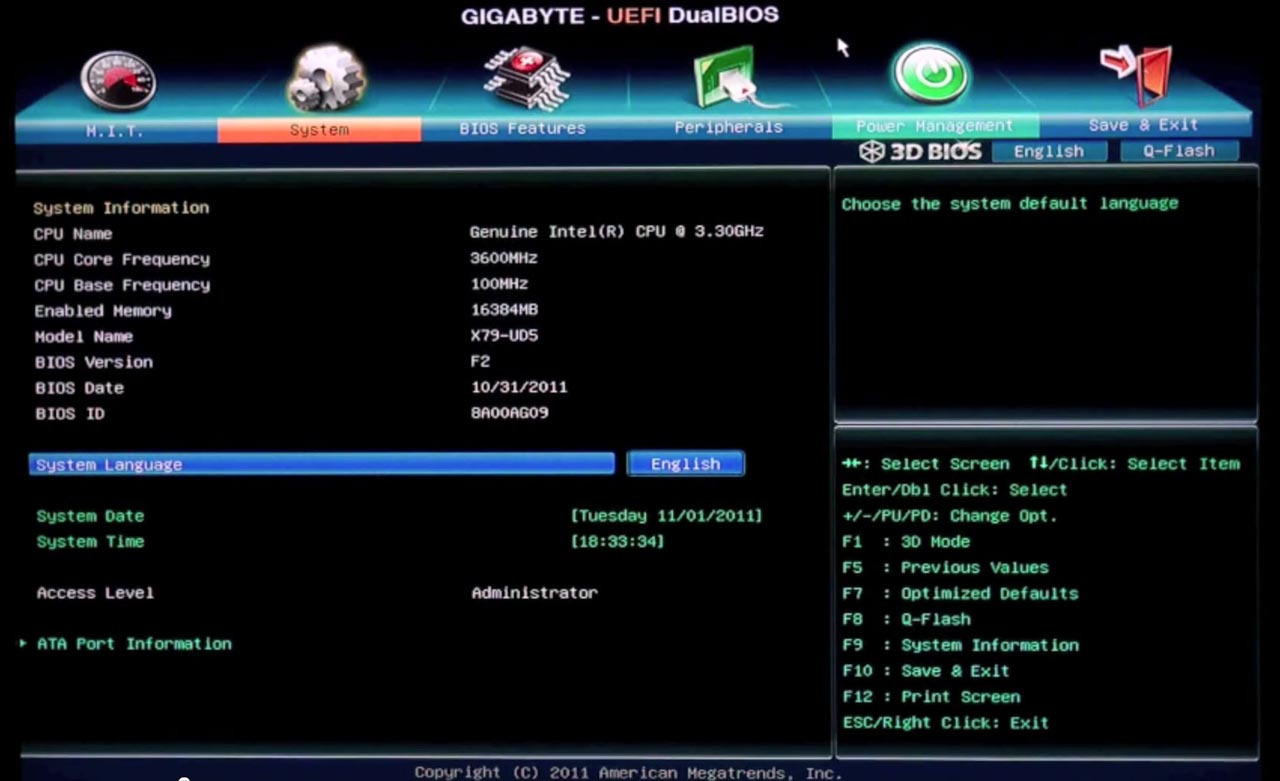Click the 3600MHz value

(504, 258)
